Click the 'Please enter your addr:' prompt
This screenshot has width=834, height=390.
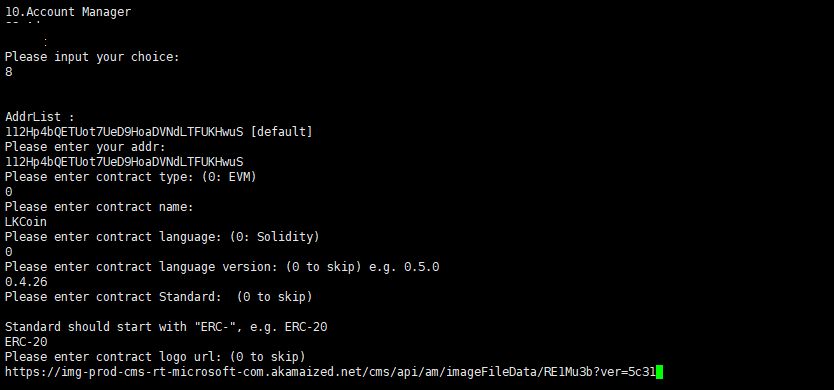[86, 147]
